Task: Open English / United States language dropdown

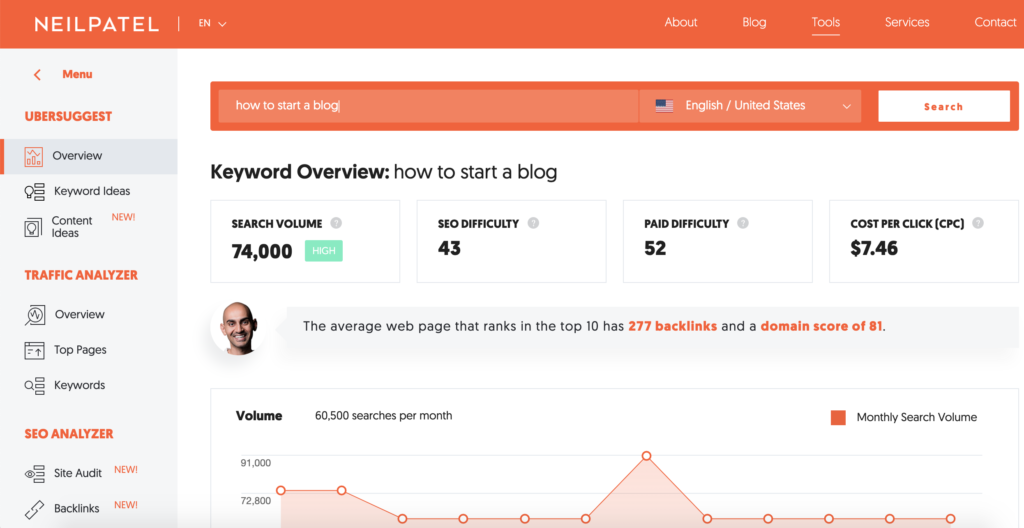Action: (x=750, y=106)
